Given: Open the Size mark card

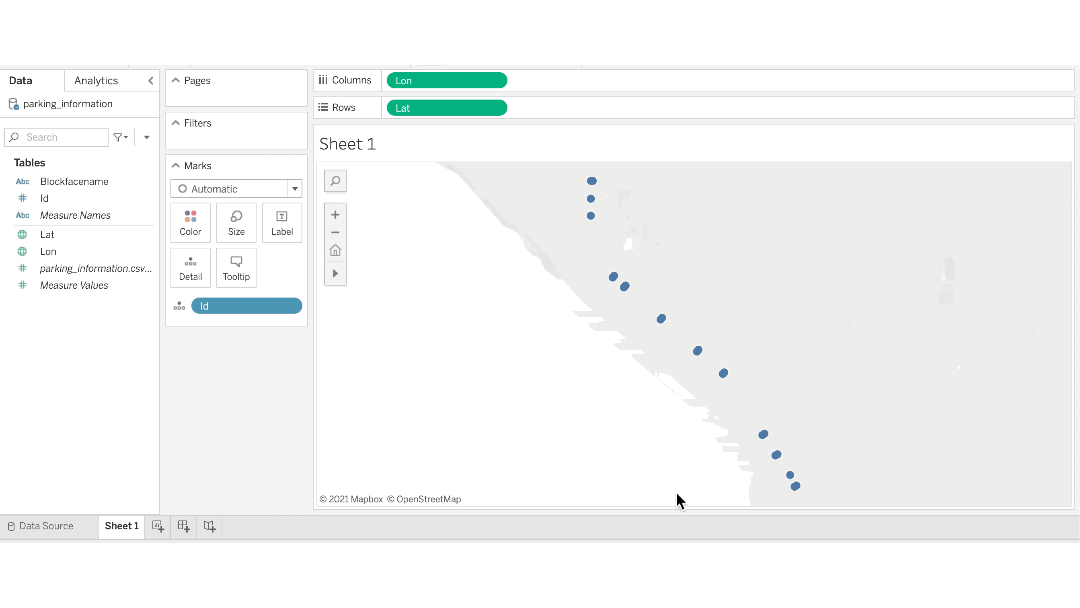Looking at the screenshot, I should [x=236, y=221].
